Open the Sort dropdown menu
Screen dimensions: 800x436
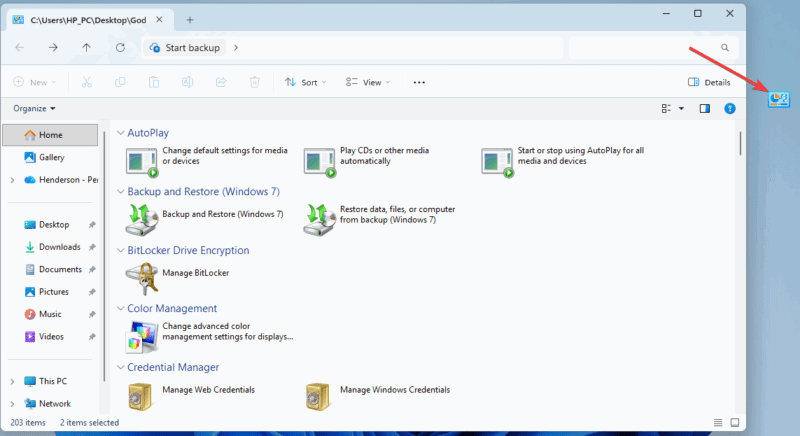306,82
